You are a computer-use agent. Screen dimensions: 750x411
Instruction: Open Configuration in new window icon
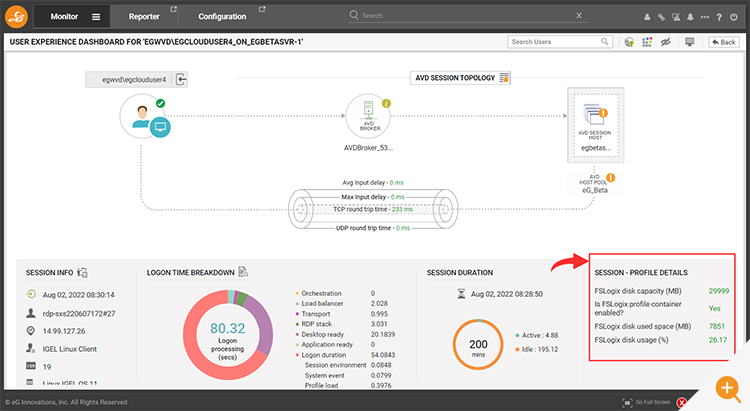[262, 9]
